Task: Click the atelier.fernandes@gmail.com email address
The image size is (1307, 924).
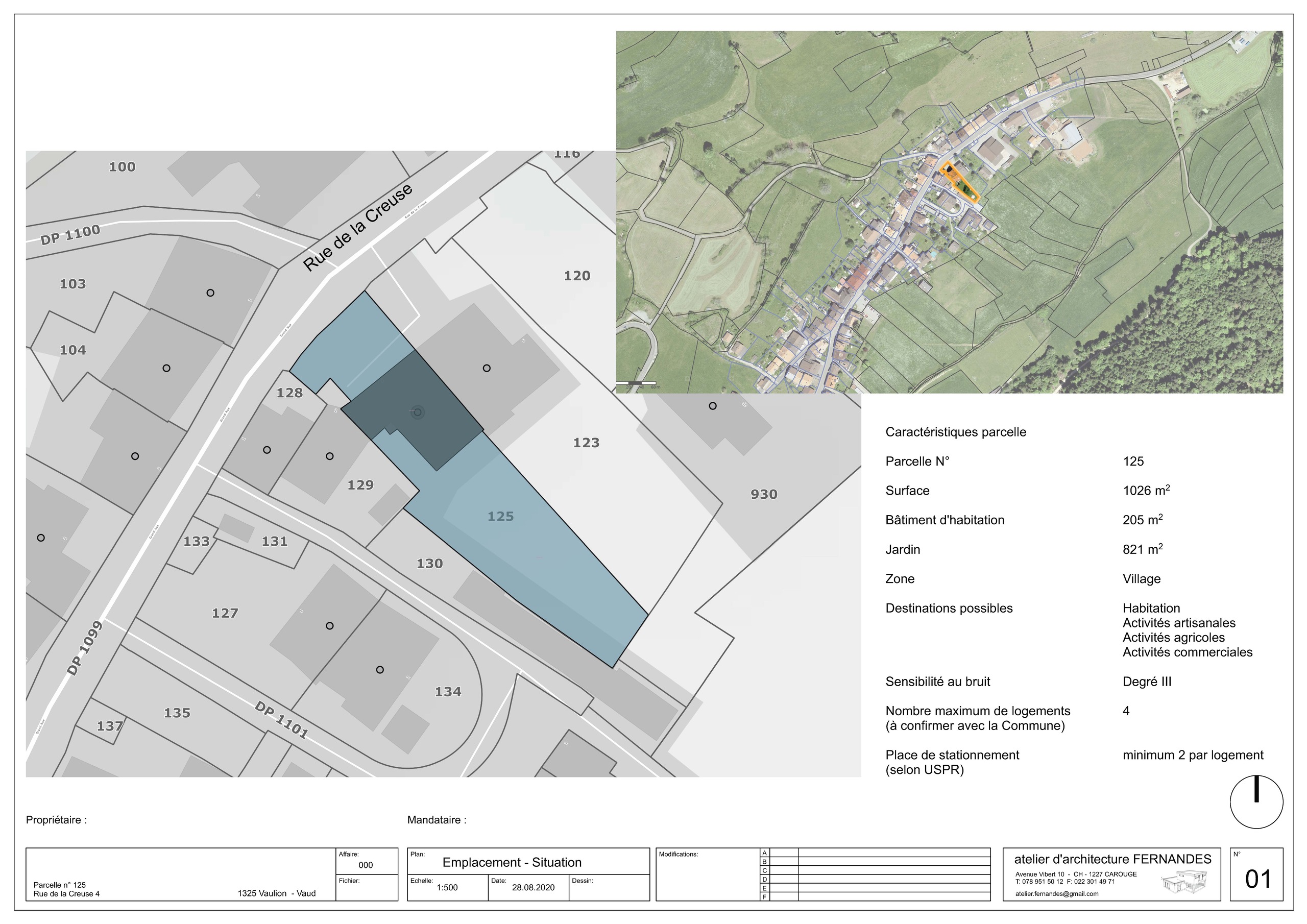Action: point(1056,894)
